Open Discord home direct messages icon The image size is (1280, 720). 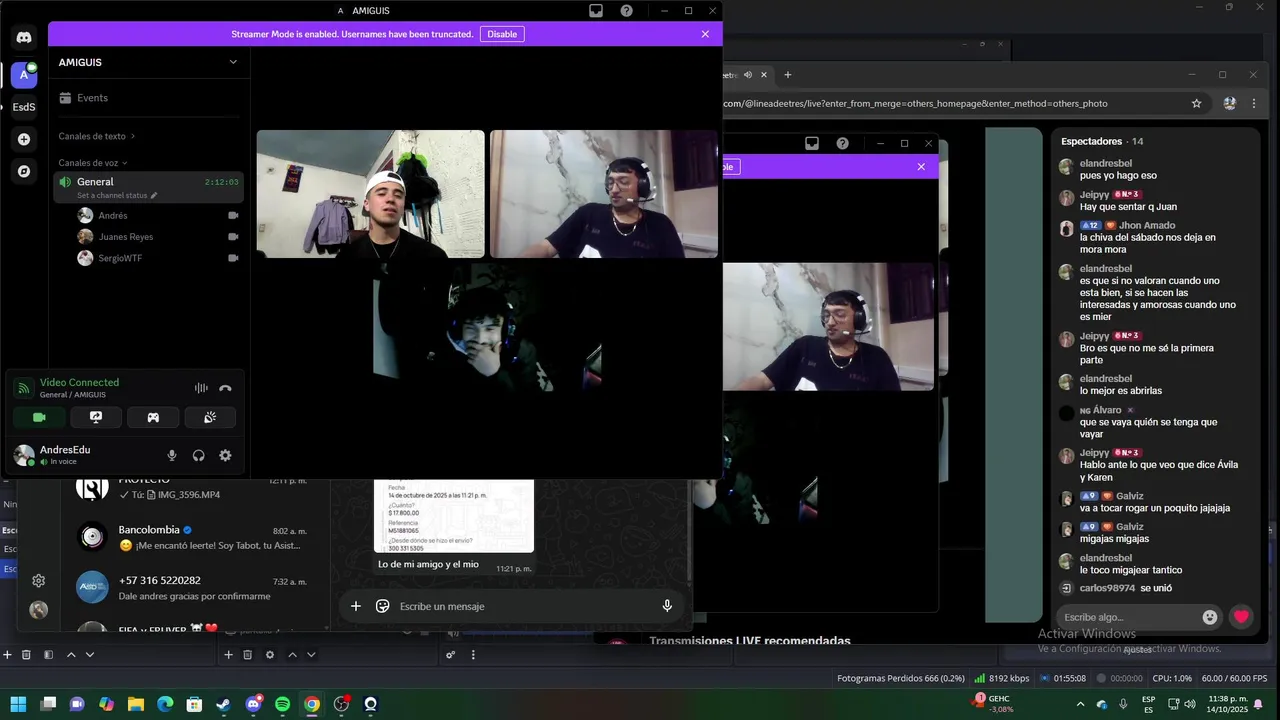pos(24,38)
